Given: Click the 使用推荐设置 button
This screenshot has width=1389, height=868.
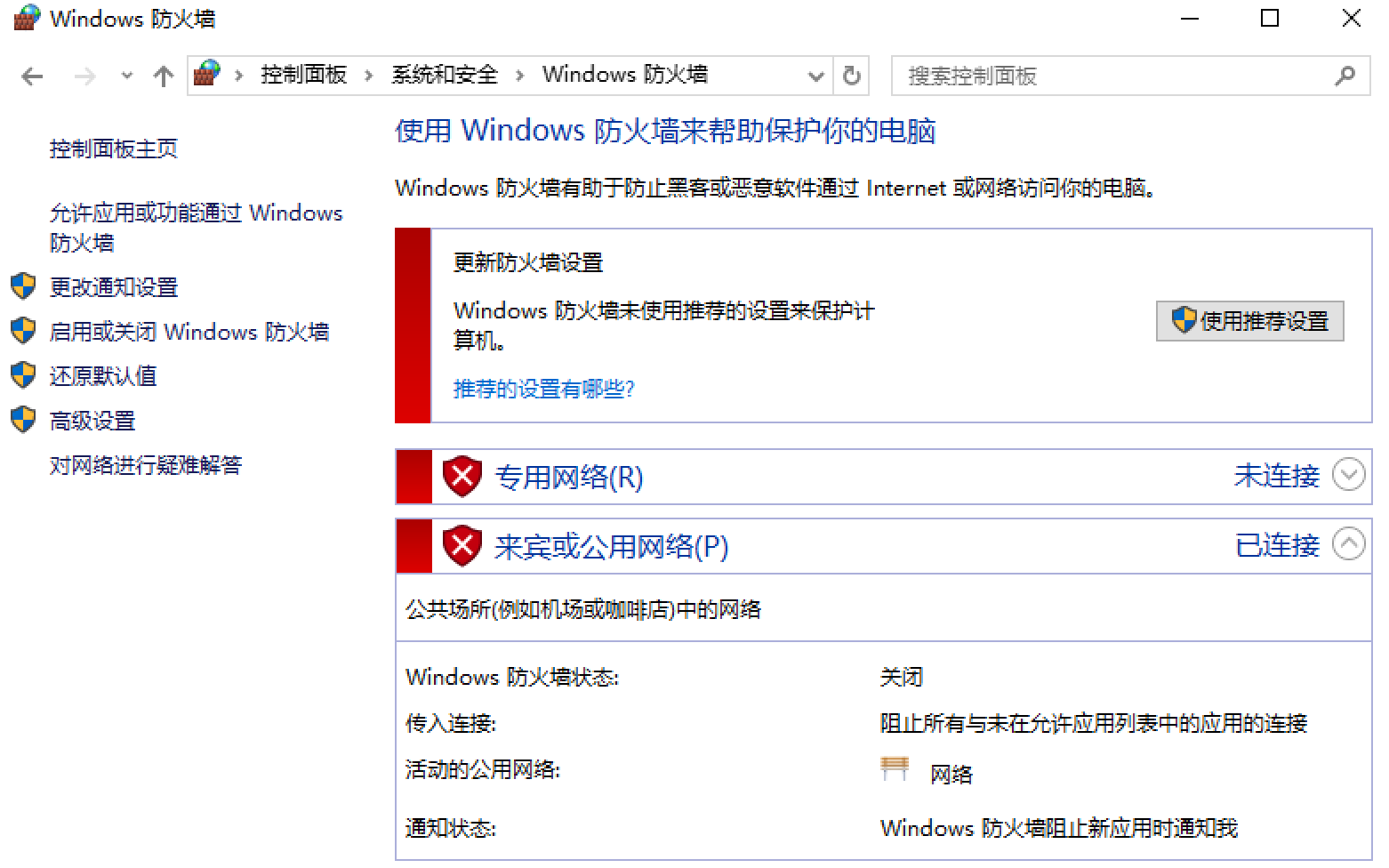Looking at the screenshot, I should pyautogui.click(x=1249, y=321).
